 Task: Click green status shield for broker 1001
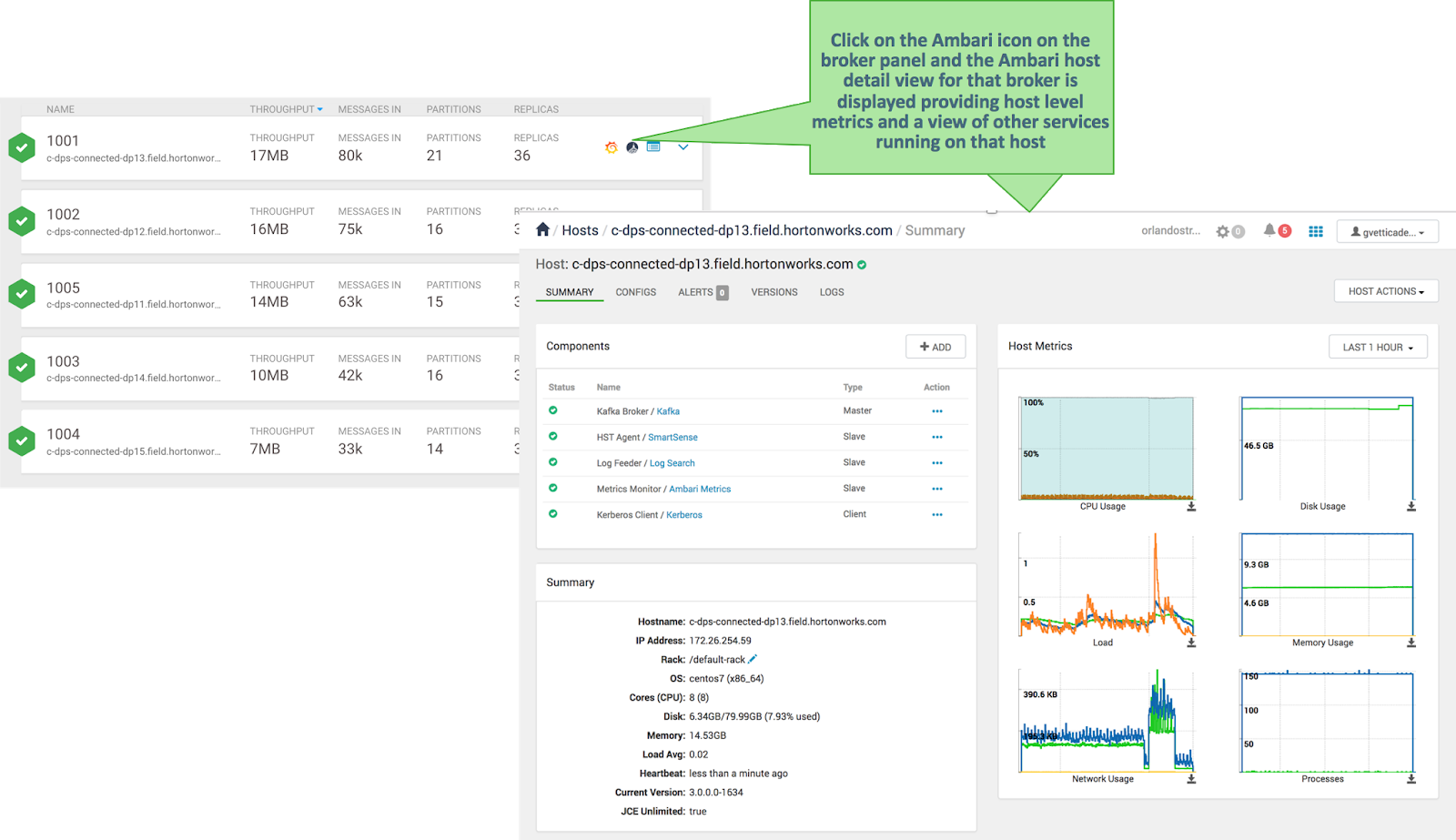[22, 147]
